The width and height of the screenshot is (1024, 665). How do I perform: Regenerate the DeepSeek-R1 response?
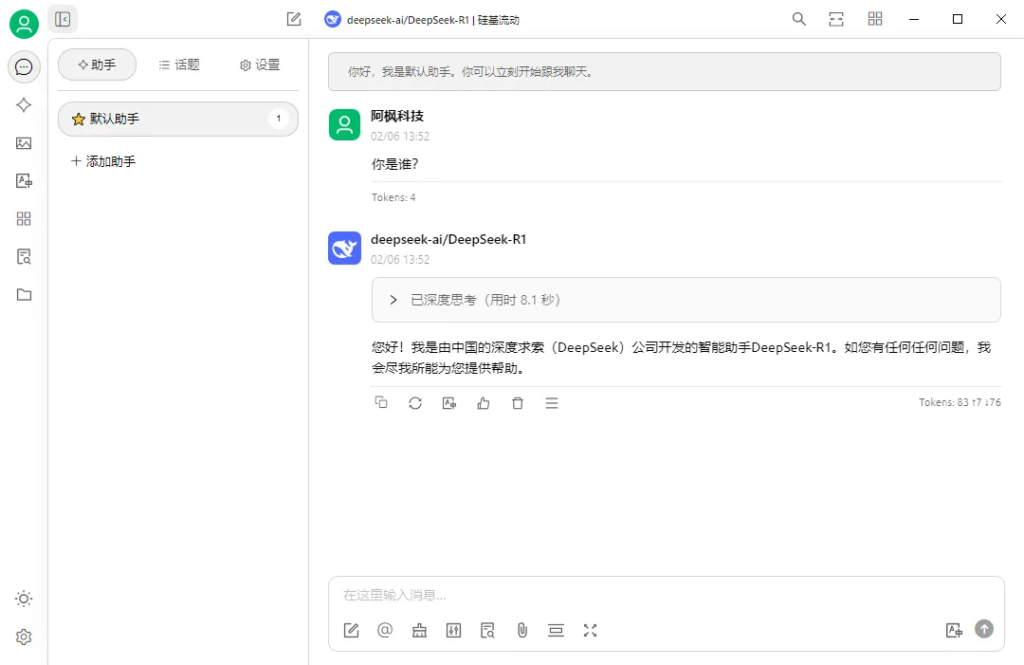click(x=415, y=403)
